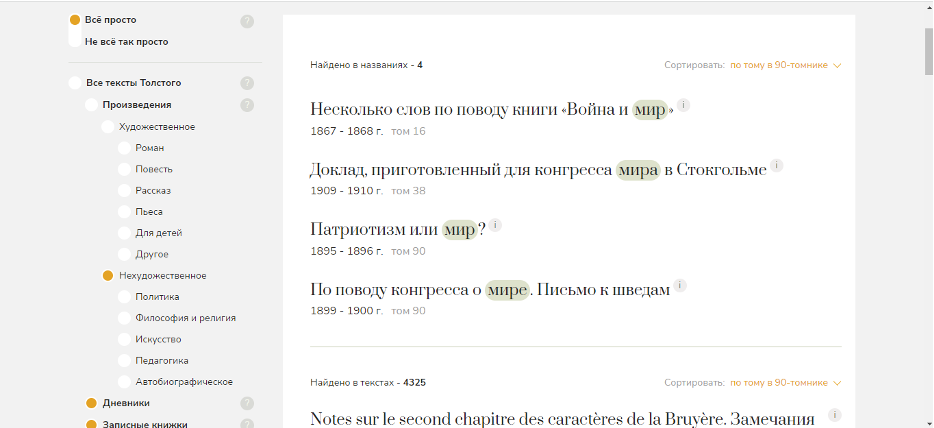Open Несколько слов по поводу книги «Война и мир»
Screen dimensions: 934x428
point(492,110)
